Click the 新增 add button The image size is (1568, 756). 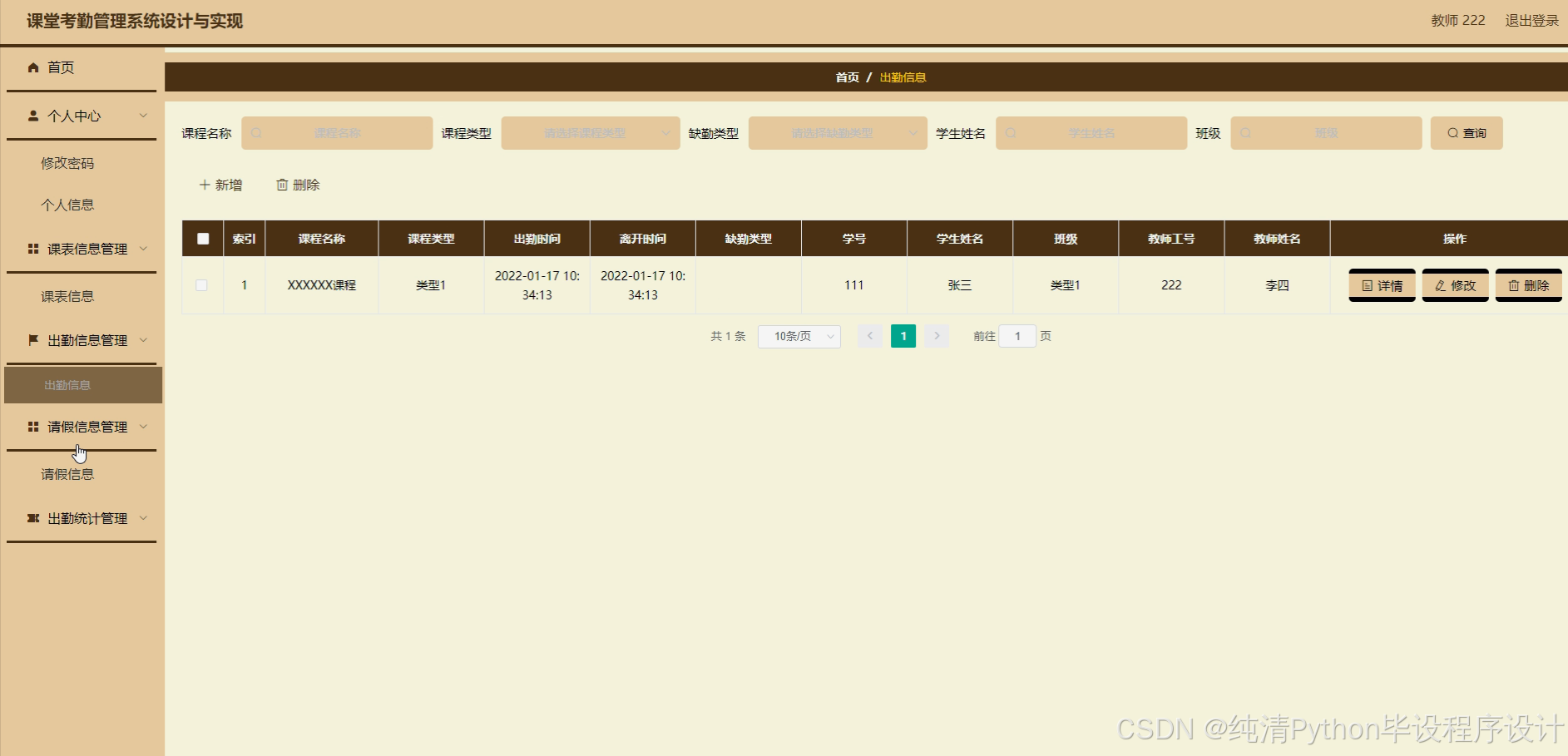pyautogui.click(x=220, y=185)
